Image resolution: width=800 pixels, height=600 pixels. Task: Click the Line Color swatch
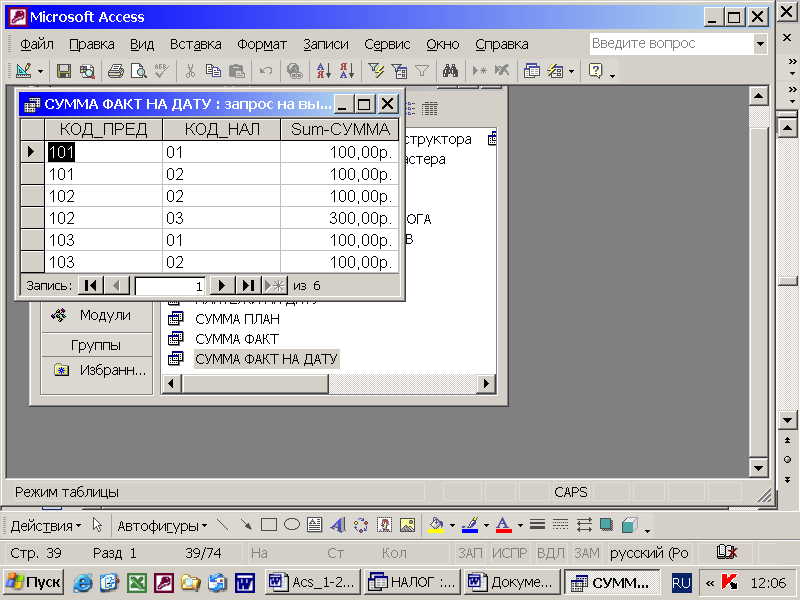pyautogui.click(x=470, y=525)
